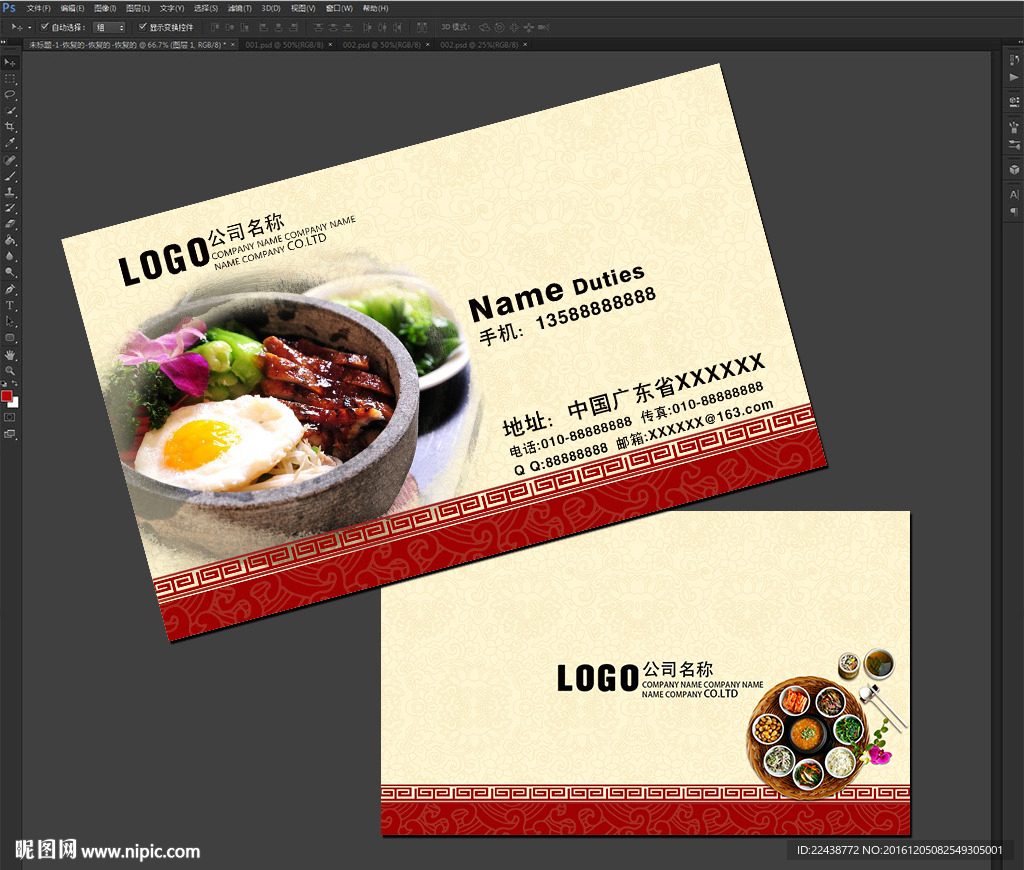The height and width of the screenshot is (870, 1024).
Task: Select the Path Selection tool
Action: [9, 321]
